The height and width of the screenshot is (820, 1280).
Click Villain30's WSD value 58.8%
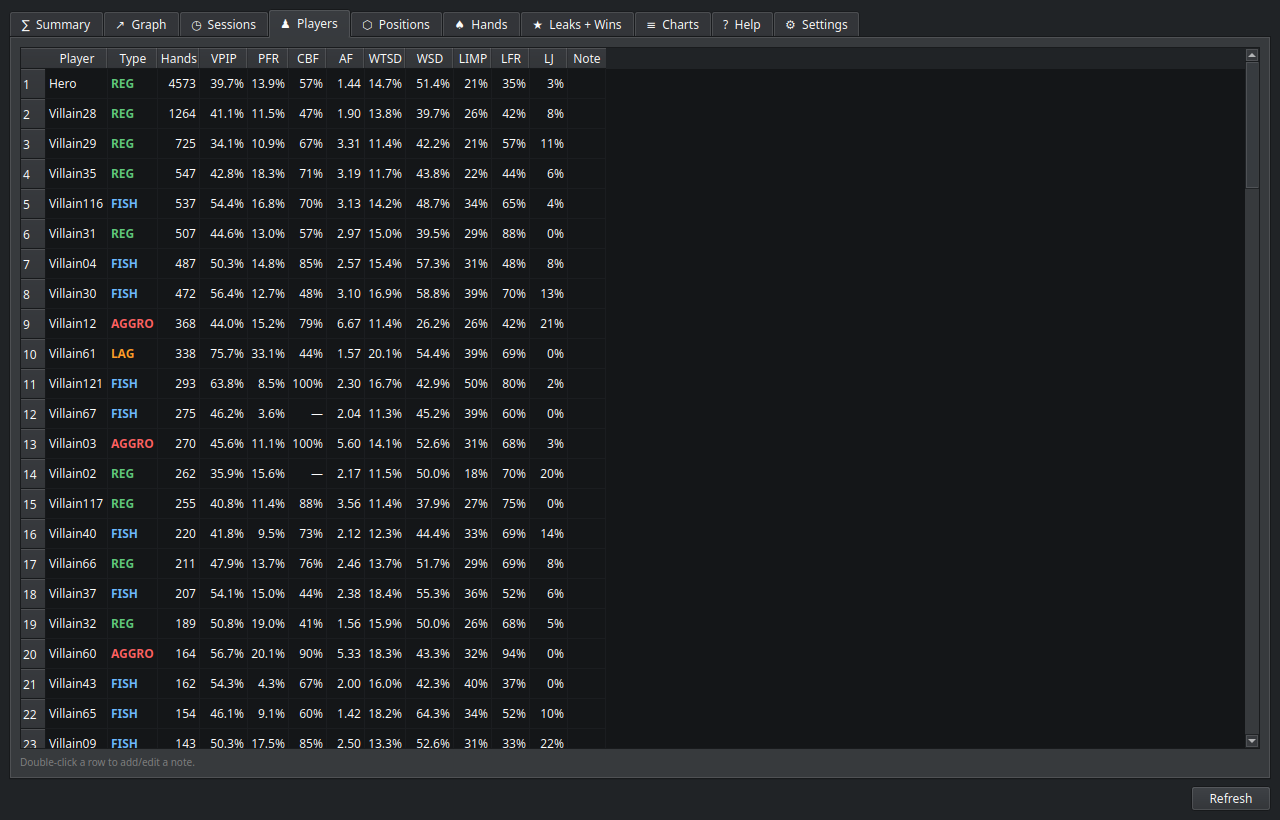tap(433, 294)
